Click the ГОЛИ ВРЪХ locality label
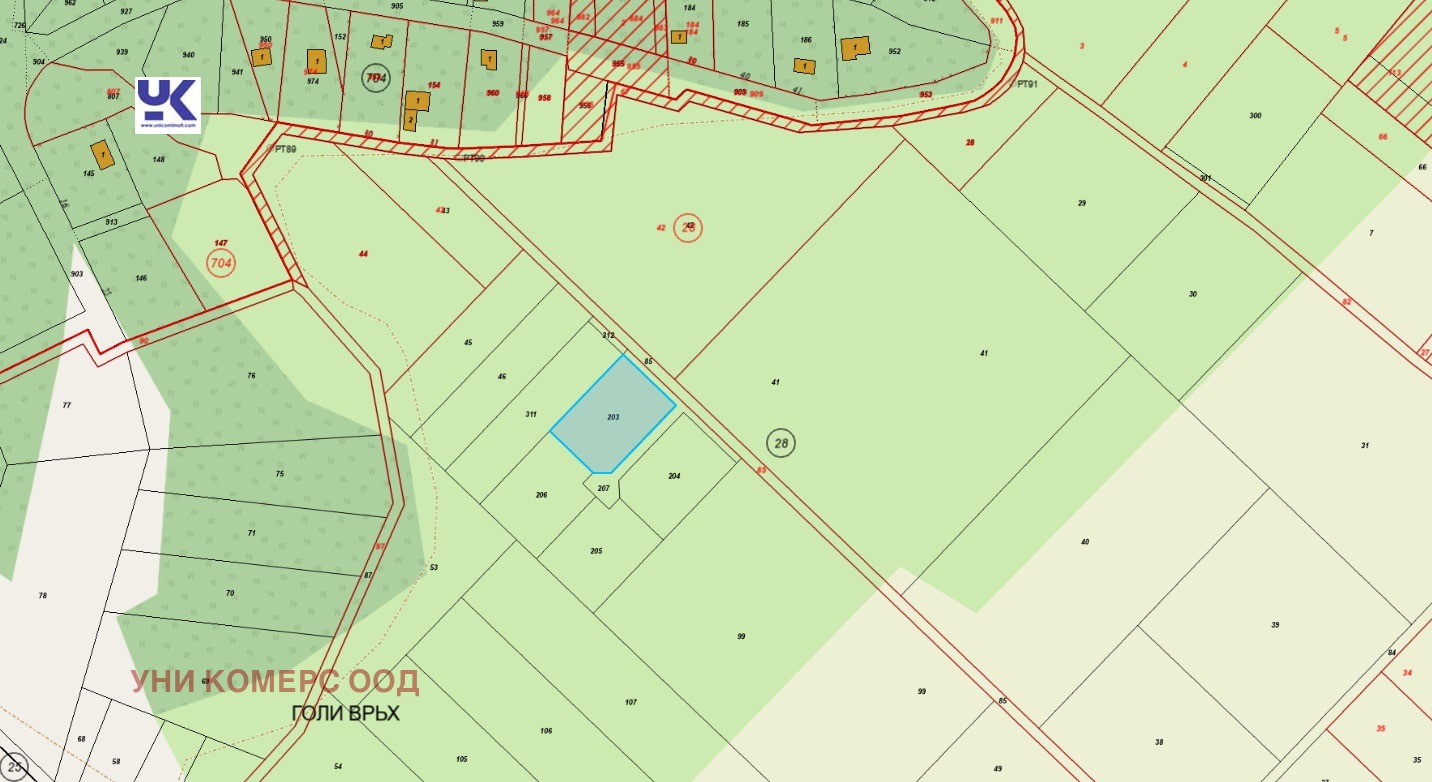 click(x=345, y=714)
